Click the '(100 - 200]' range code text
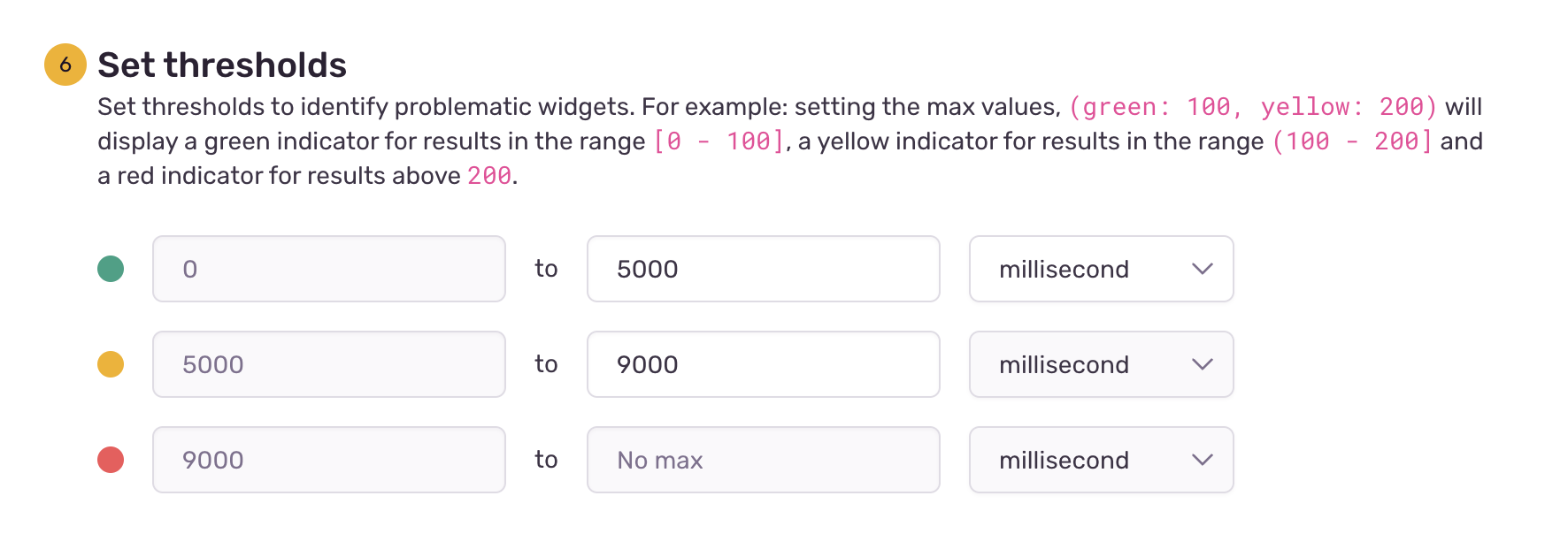This screenshot has height=534, width=1568. click(1352, 141)
